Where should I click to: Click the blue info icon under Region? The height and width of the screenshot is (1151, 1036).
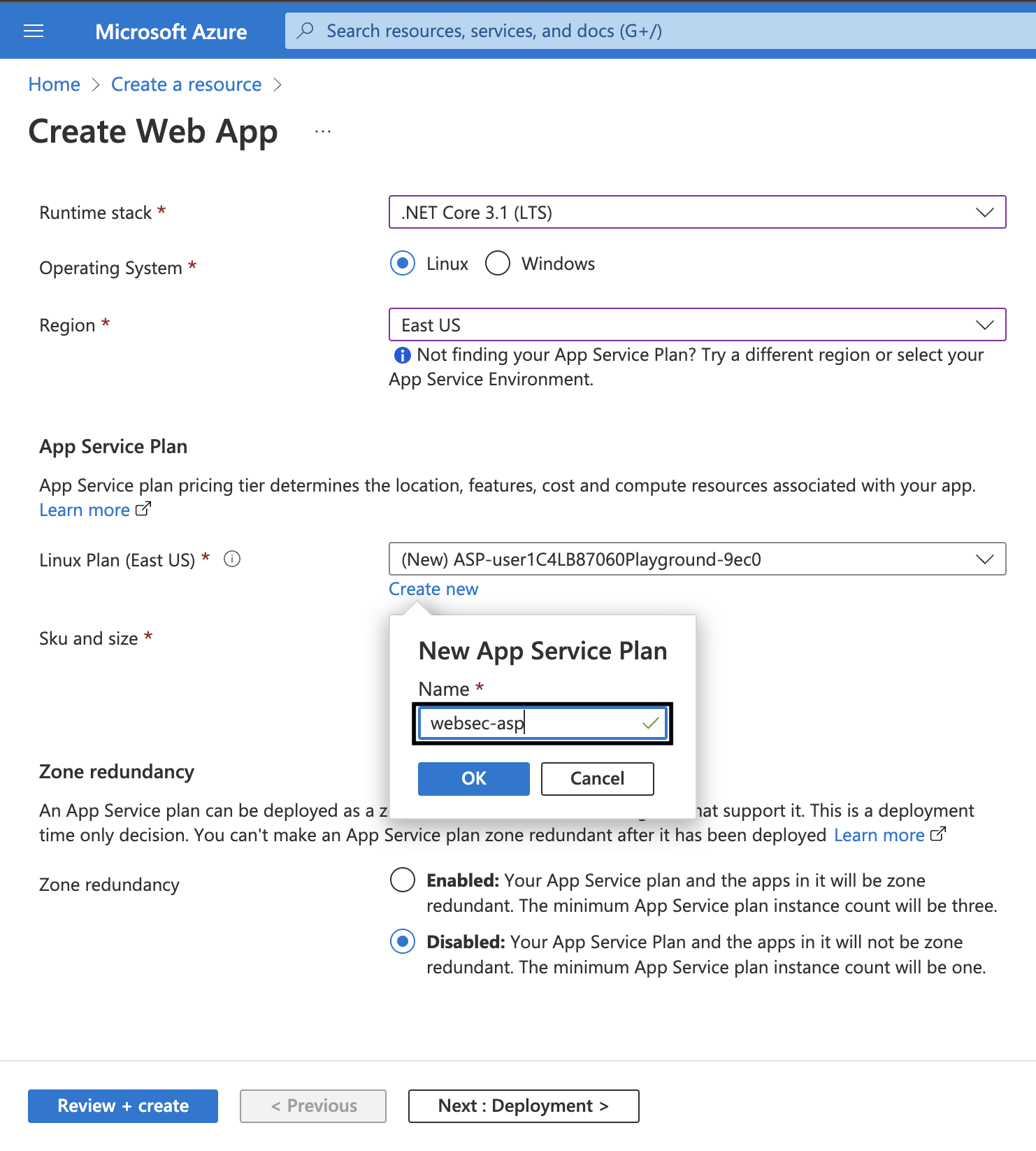click(402, 355)
